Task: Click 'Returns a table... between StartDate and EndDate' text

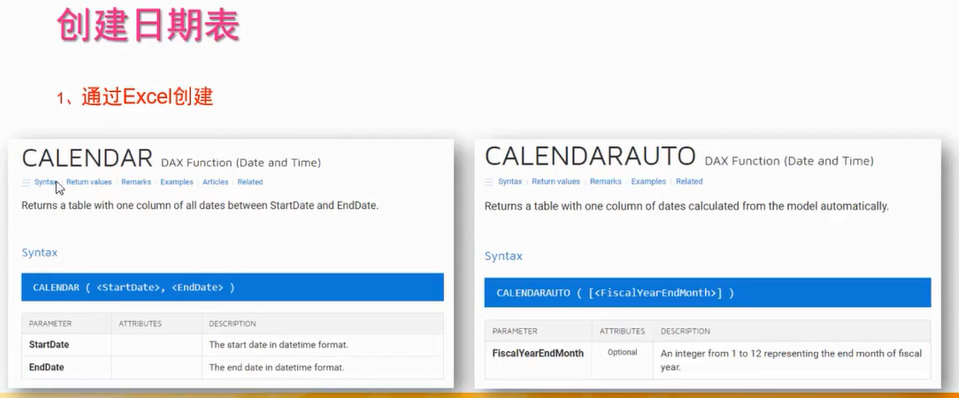Action: pyautogui.click(x=200, y=206)
